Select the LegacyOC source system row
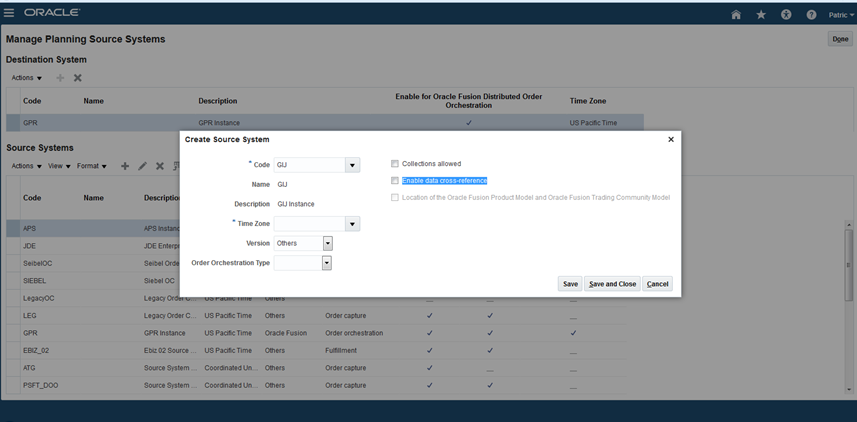857x422 pixels. tap(316, 298)
